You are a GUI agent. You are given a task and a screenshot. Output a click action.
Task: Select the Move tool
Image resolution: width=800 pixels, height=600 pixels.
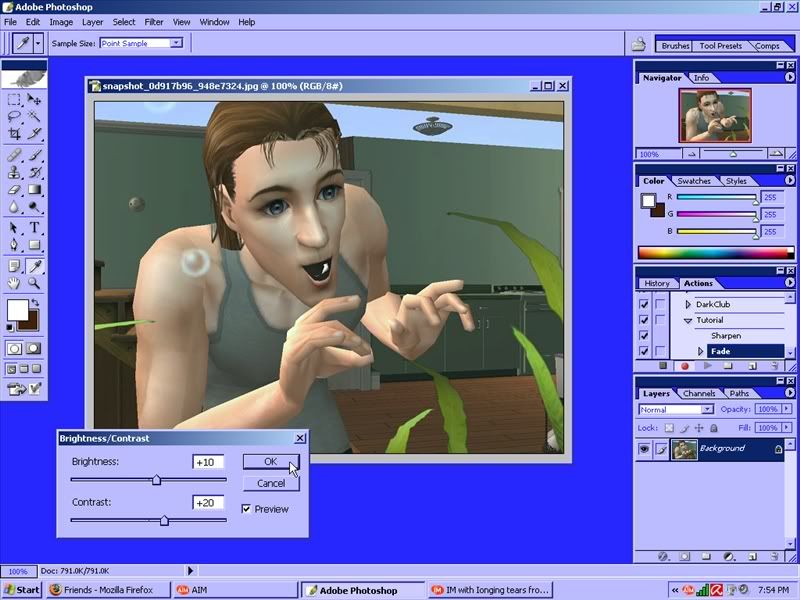tap(34, 99)
